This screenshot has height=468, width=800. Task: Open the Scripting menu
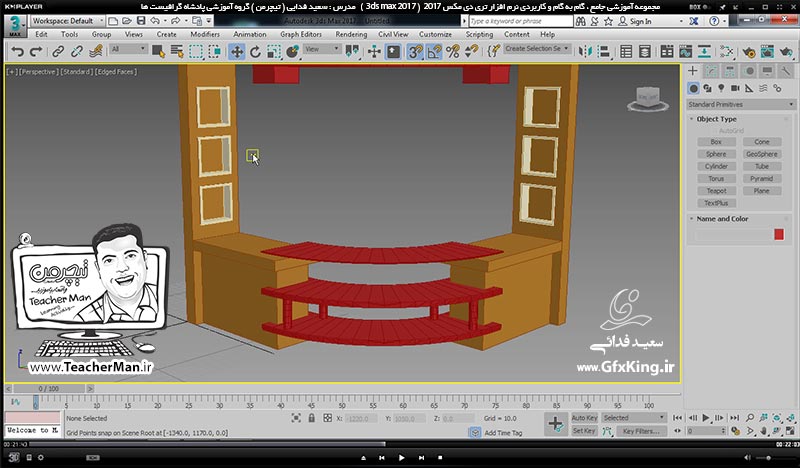479,34
